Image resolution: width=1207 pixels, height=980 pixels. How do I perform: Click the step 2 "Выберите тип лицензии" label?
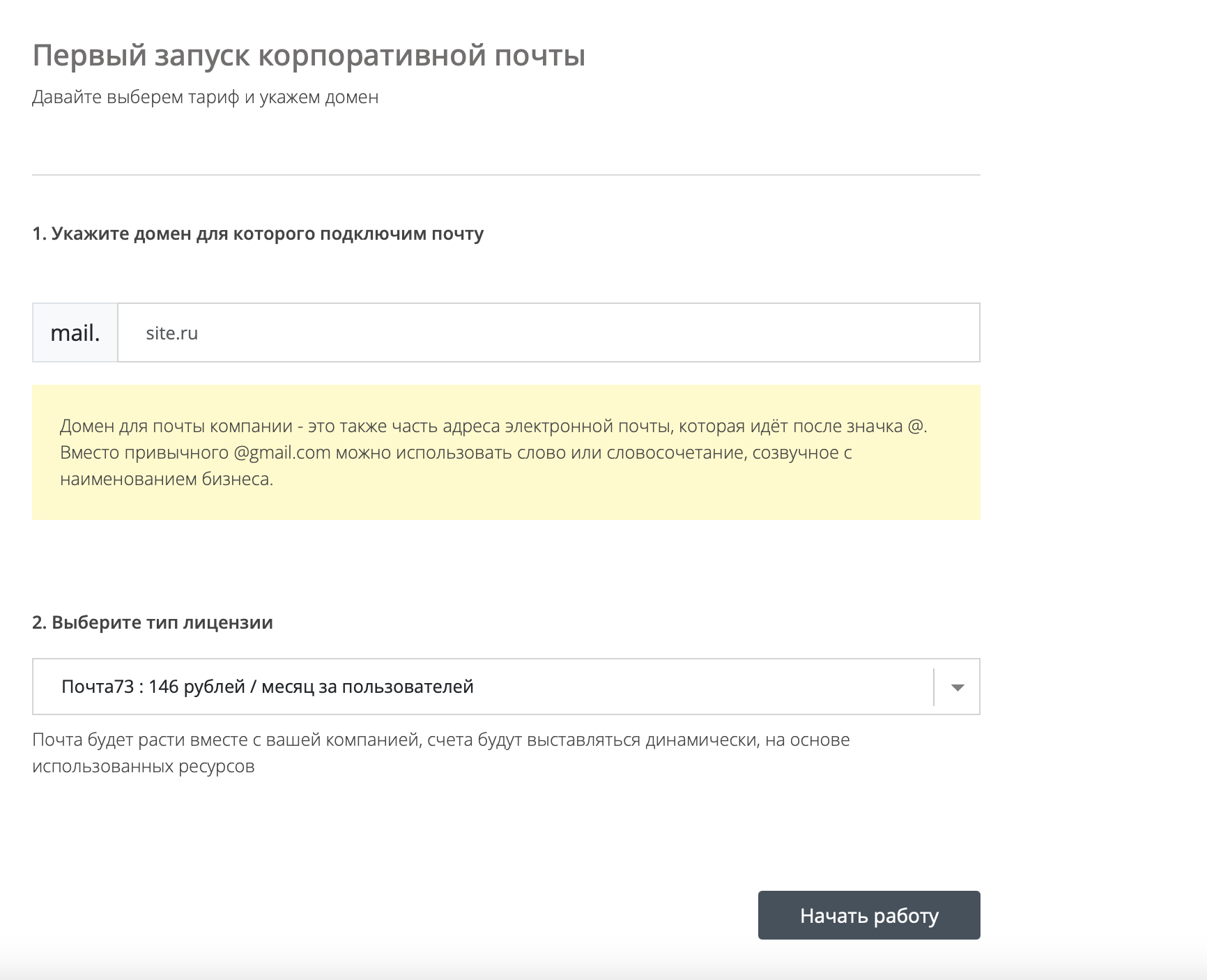point(153,622)
